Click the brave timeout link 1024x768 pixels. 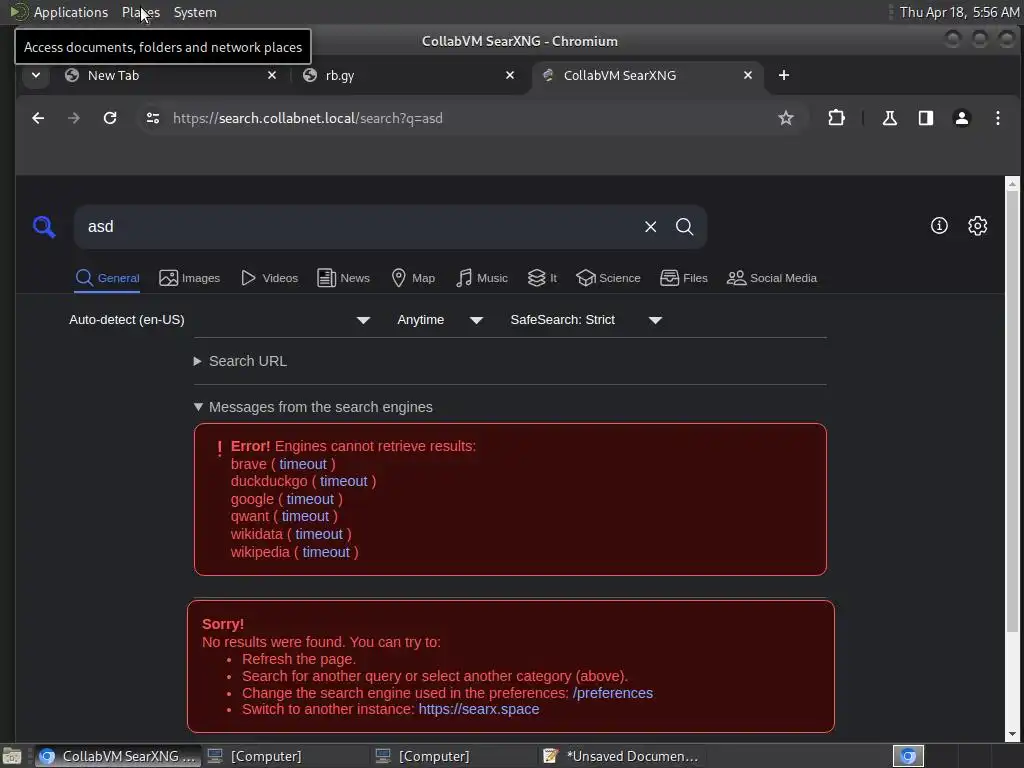303,464
